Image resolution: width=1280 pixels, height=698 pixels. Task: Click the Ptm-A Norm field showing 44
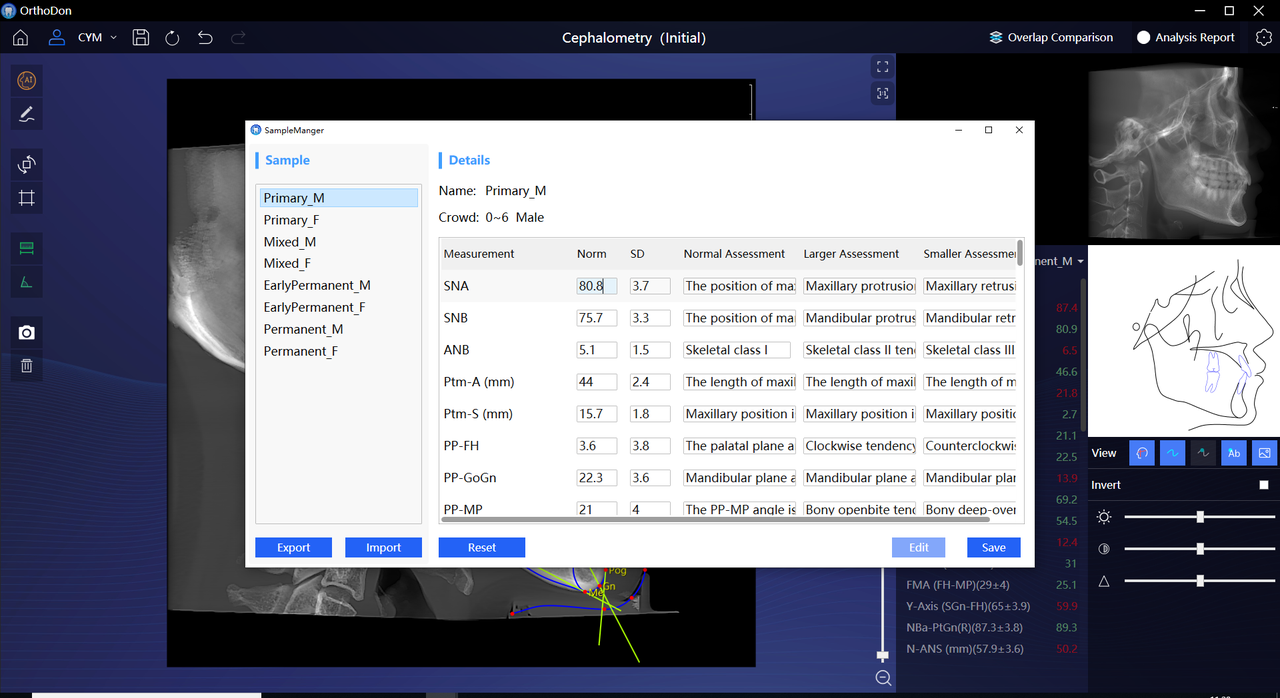pos(597,382)
